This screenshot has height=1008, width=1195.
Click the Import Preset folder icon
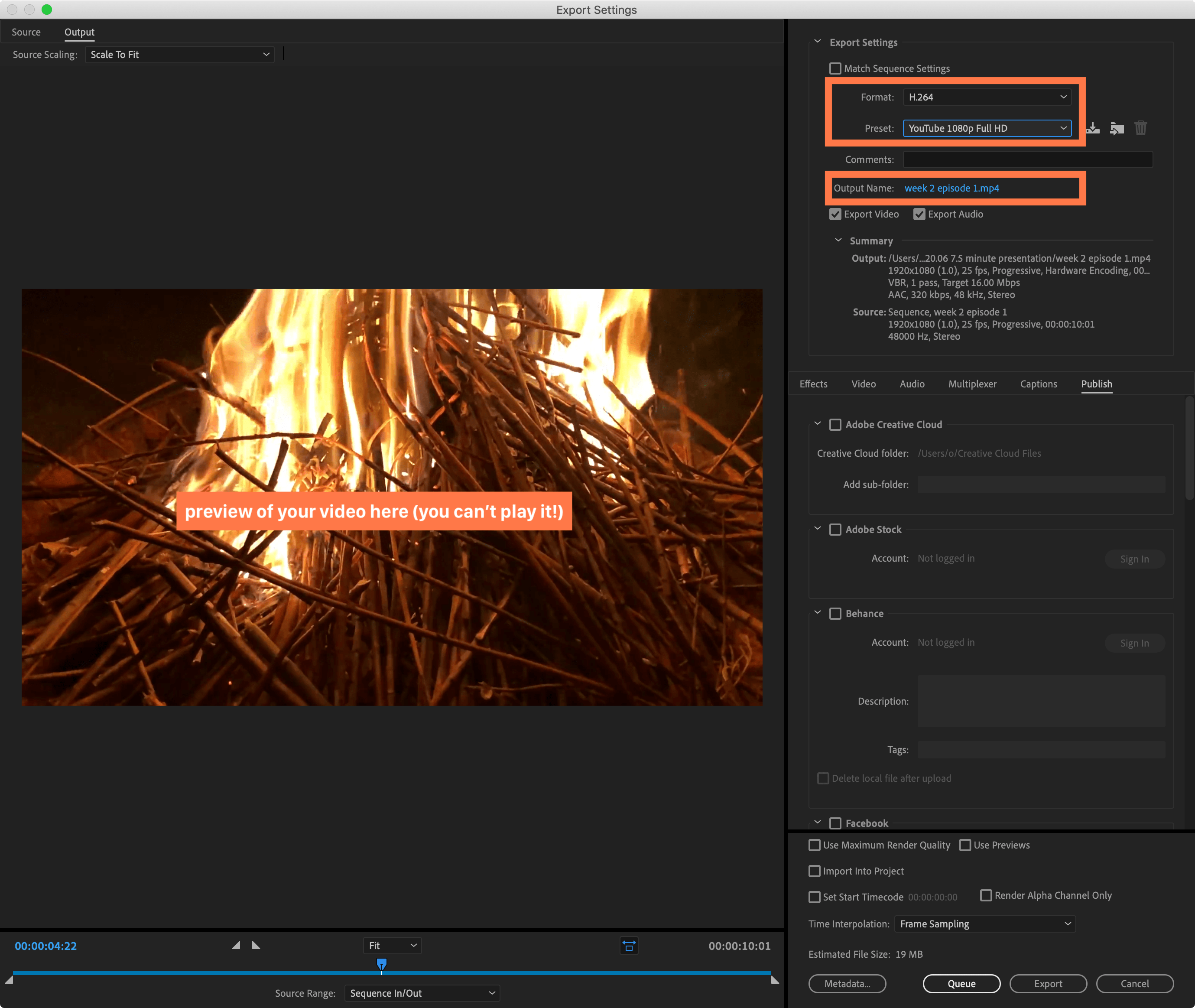point(1117,128)
